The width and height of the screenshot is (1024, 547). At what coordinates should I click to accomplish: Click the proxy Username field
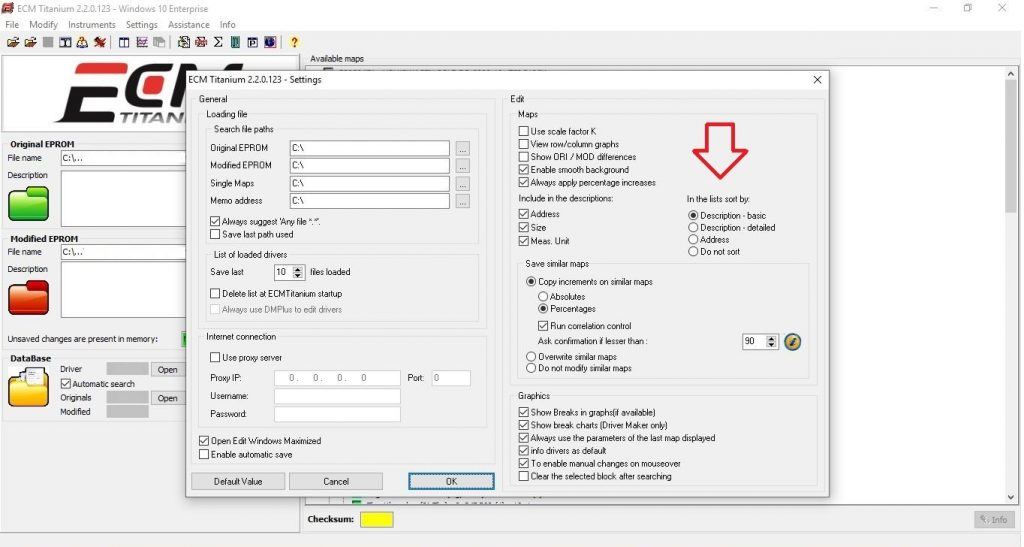pos(337,396)
